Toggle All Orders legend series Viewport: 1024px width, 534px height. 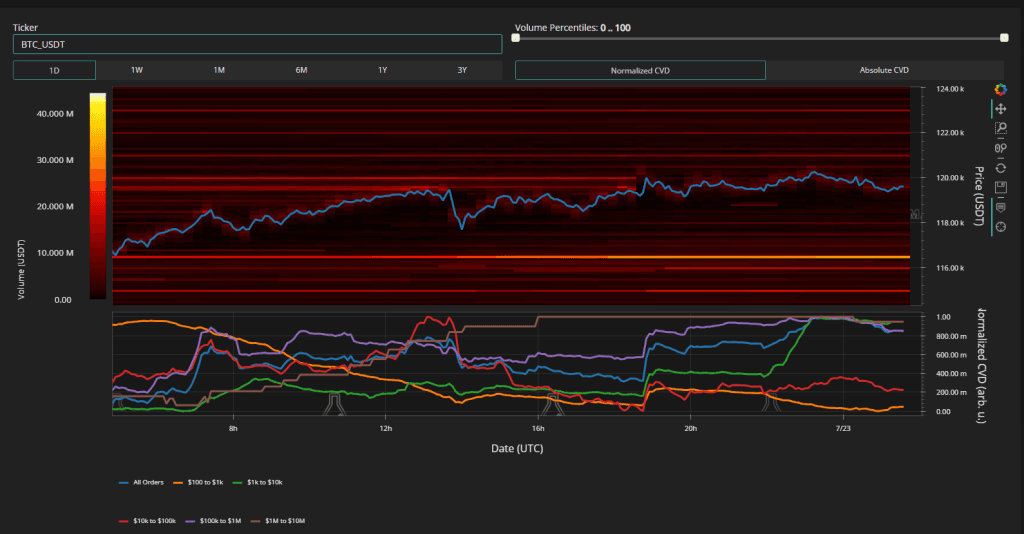point(141,482)
